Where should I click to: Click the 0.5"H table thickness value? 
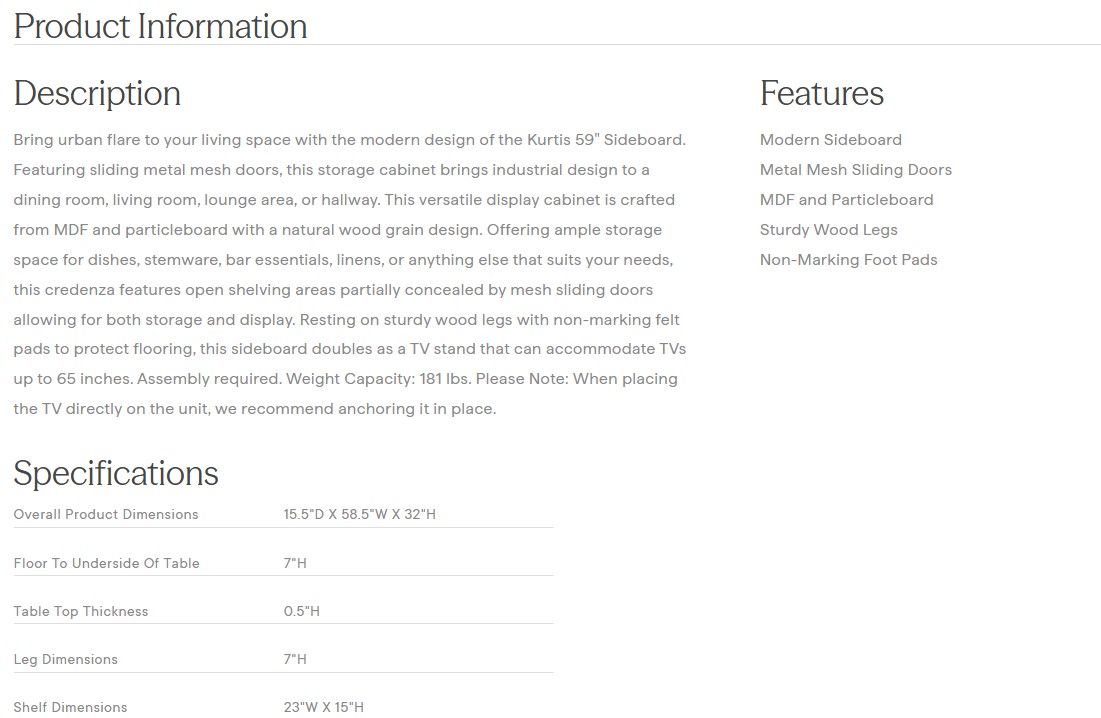[x=301, y=611]
